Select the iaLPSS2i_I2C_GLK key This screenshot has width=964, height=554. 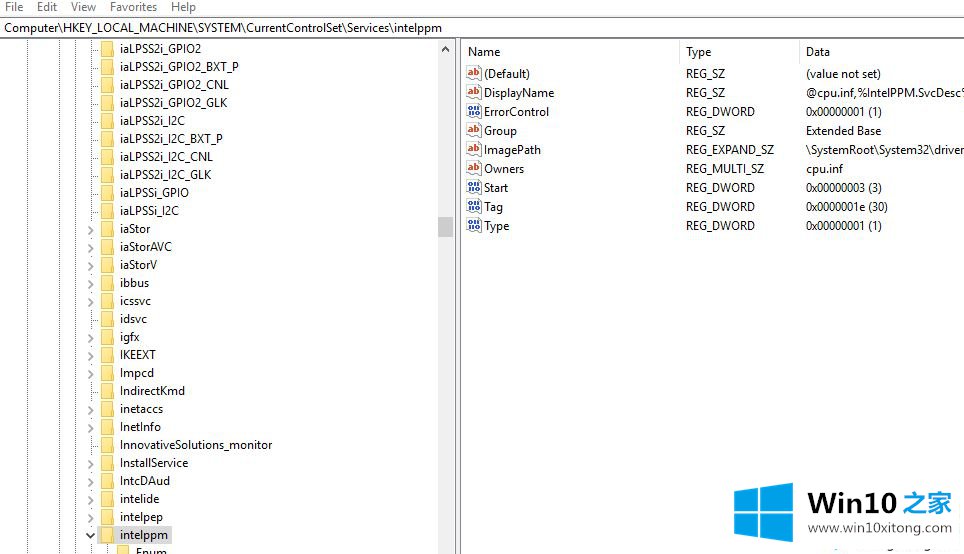(165, 175)
